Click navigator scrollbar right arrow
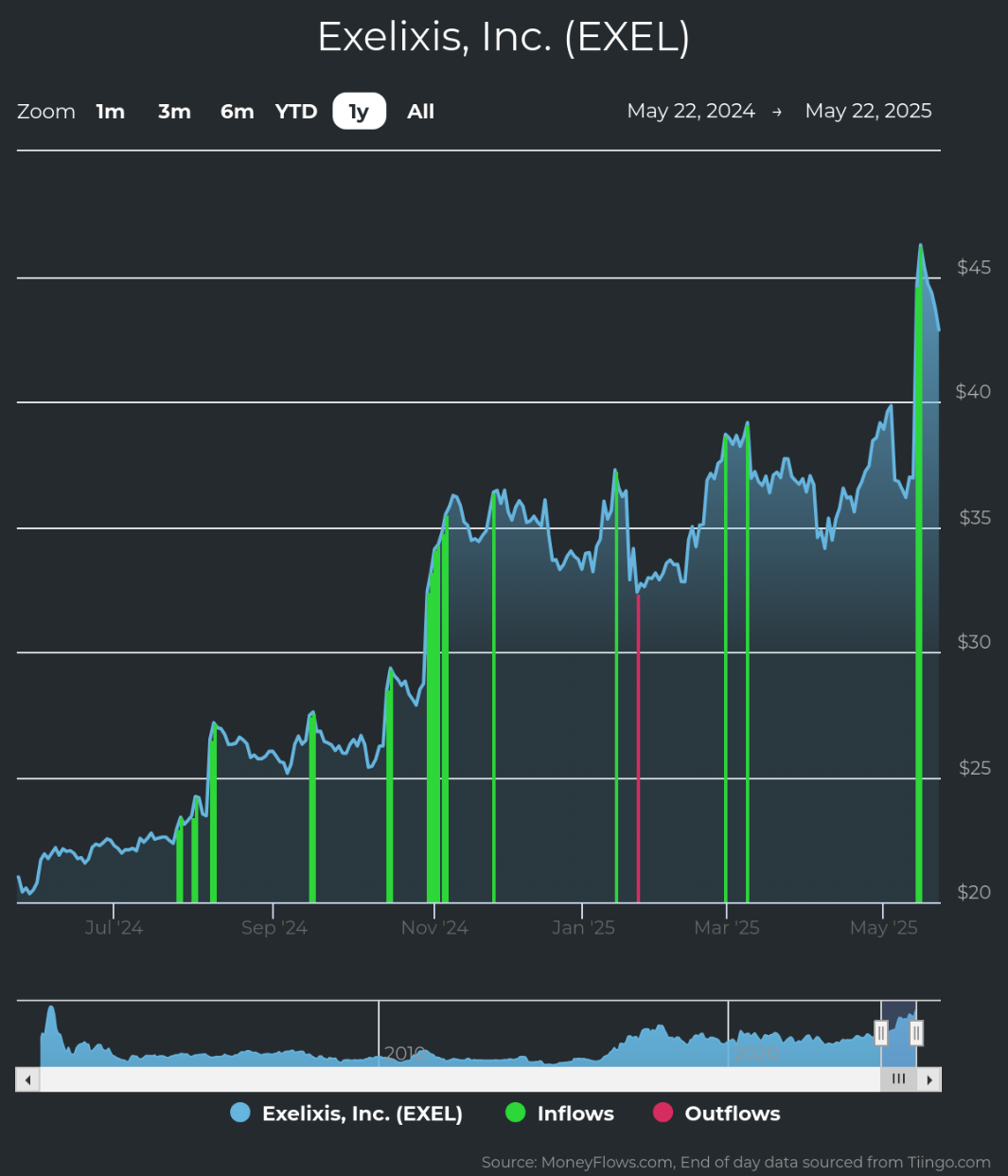The height and width of the screenshot is (1176, 1008). pyautogui.click(x=929, y=1079)
